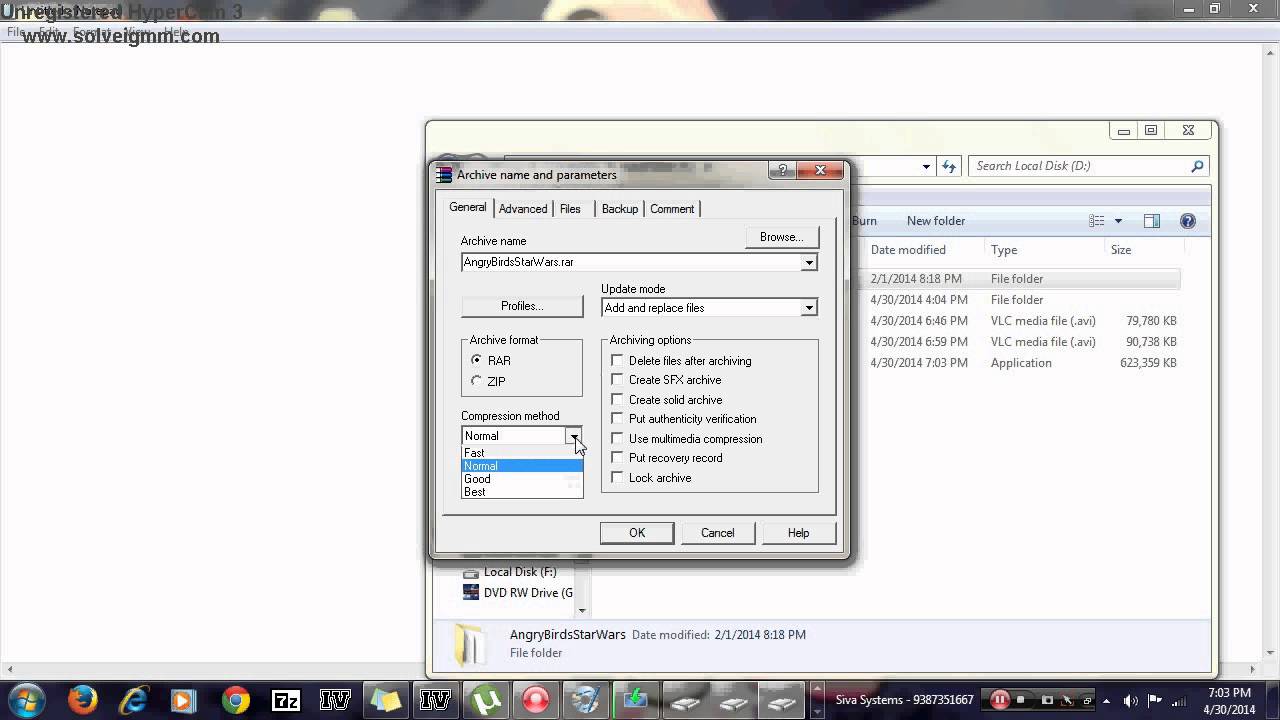The height and width of the screenshot is (720, 1280).
Task: Click the Compression method dropdown arrow
Action: [x=573, y=436]
